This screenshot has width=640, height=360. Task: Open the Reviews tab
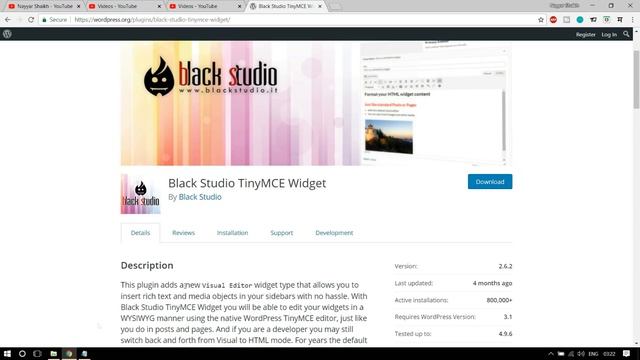pyautogui.click(x=183, y=233)
